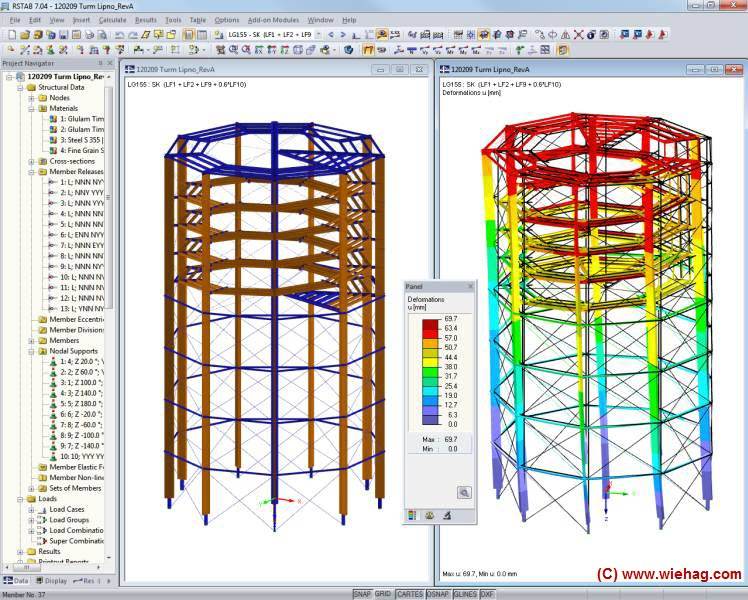Click the Redo arrow toolbar icon
The image size is (748, 600).
(x=133, y=34)
